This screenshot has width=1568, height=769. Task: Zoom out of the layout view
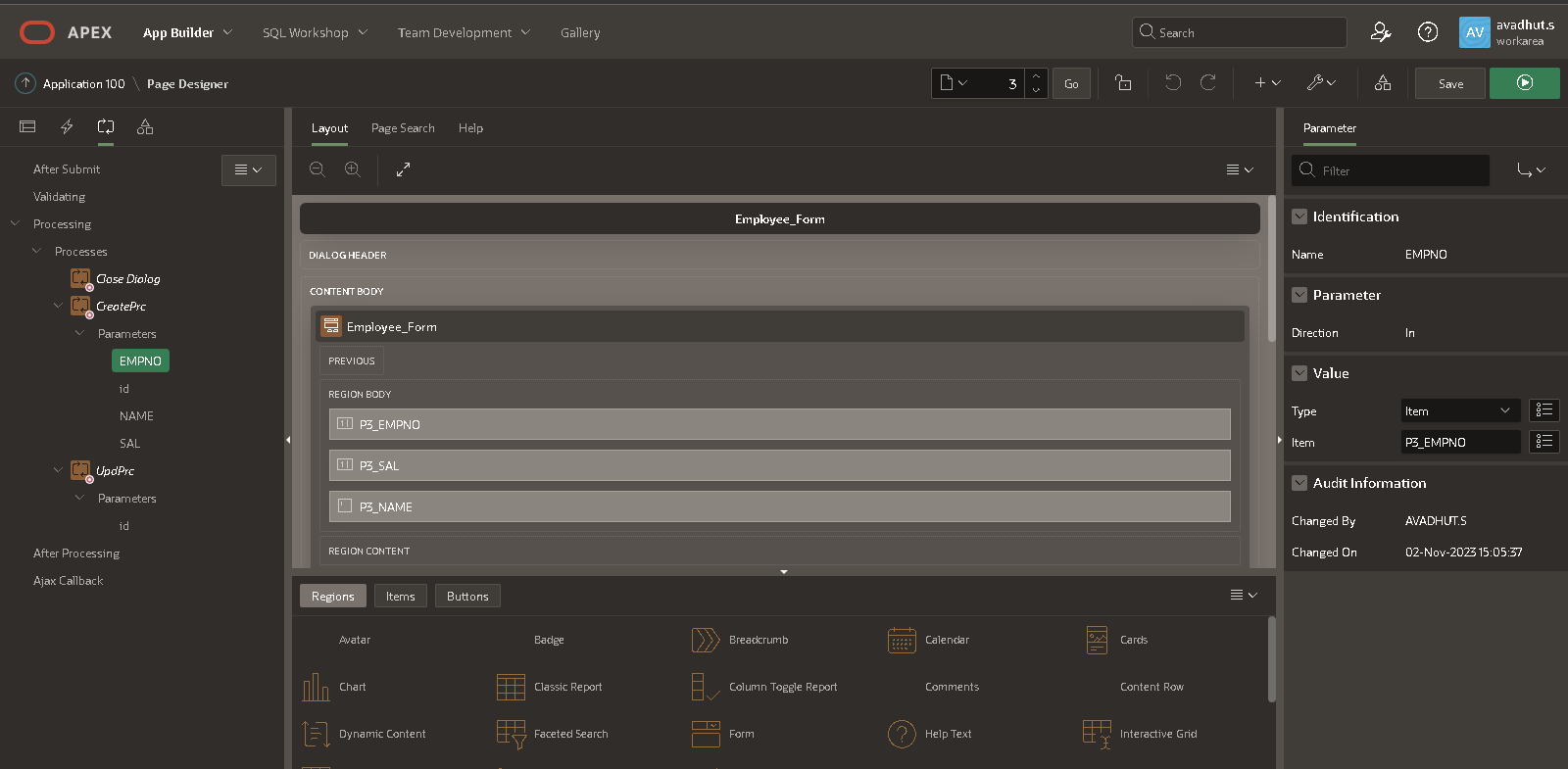coord(318,169)
